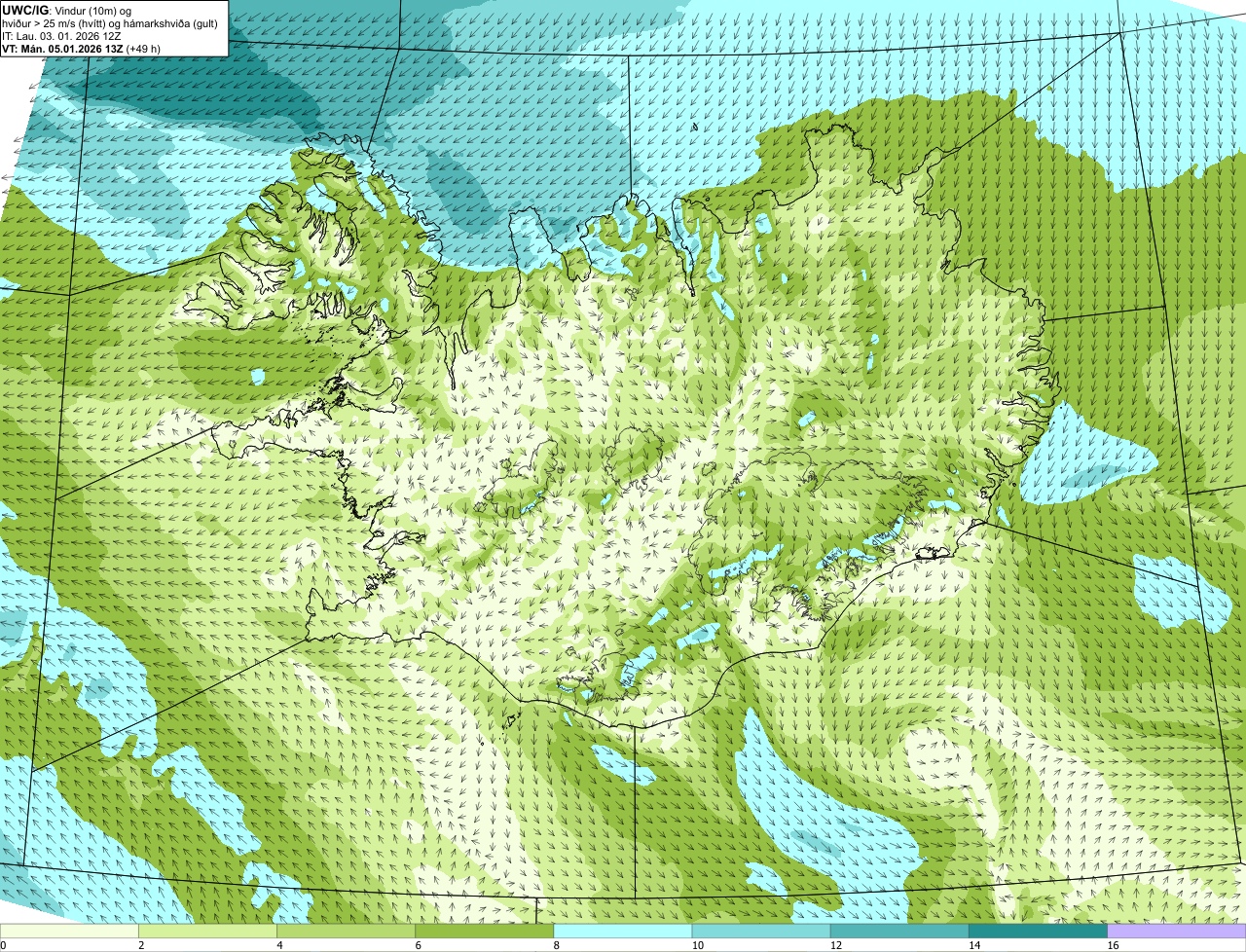Screen dimensions: 1246x952
Task: Click the 2–4 m/s light green legend swatch
Action: 207,932
